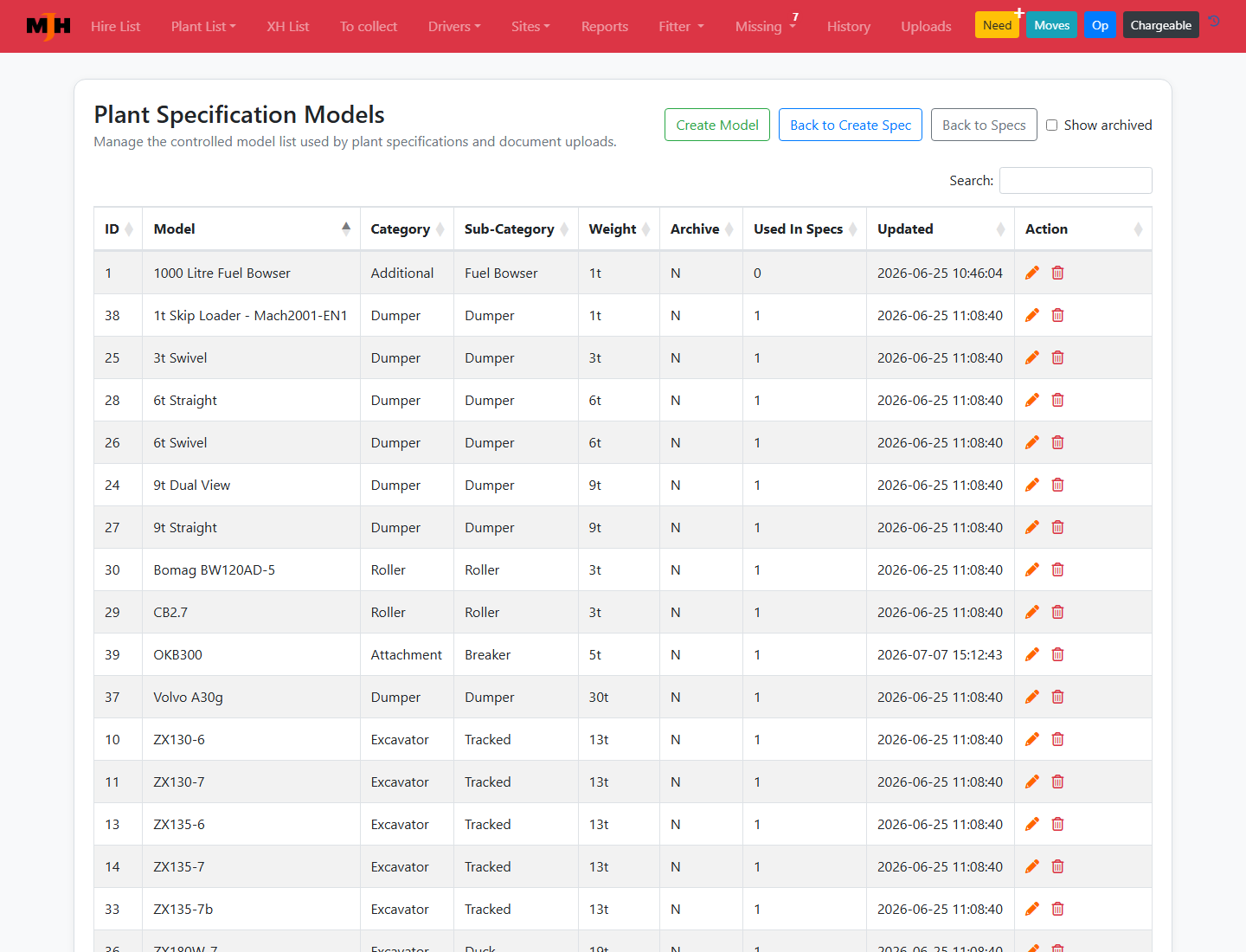1246x952 pixels.
Task: Delete the 1000 Litre Fuel Bowser model
Action: pos(1057,273)
